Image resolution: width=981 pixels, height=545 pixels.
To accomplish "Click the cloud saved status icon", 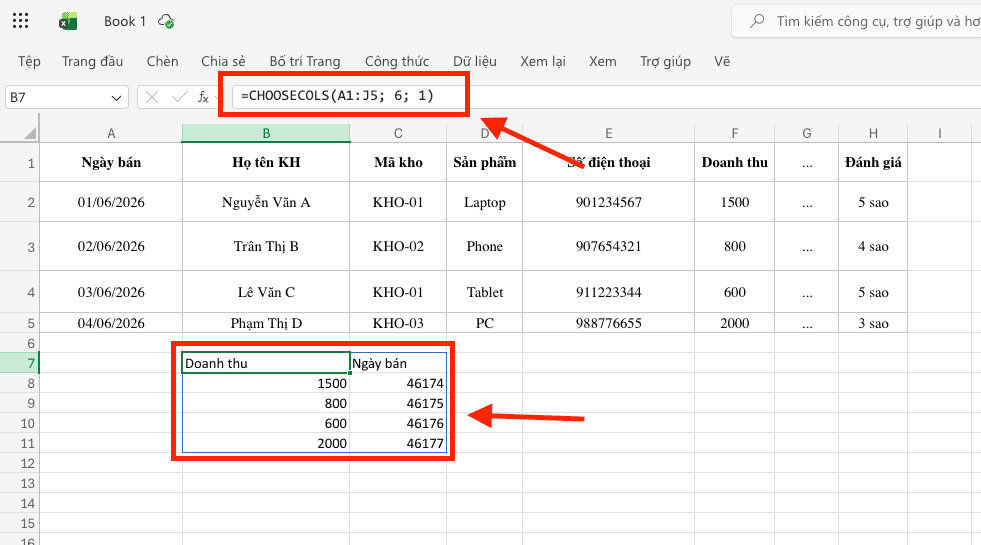I will (166, 21).
